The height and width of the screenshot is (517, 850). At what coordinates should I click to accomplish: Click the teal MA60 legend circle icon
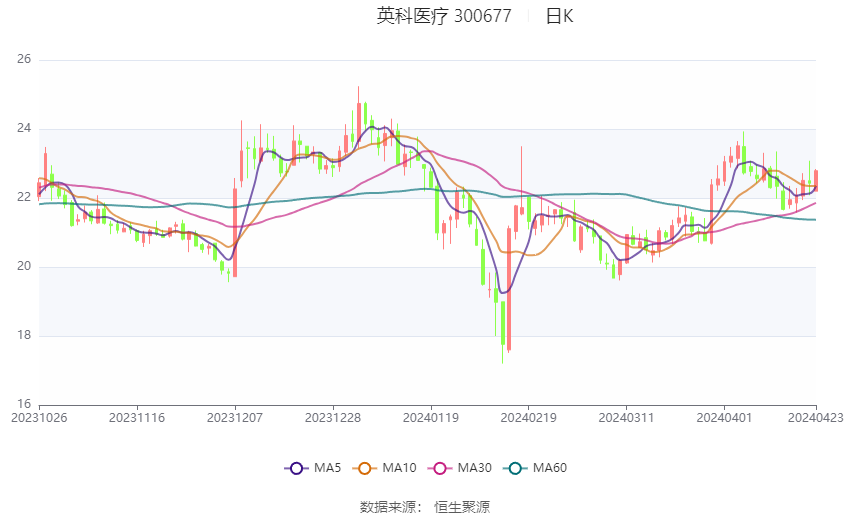click(515, 468)
